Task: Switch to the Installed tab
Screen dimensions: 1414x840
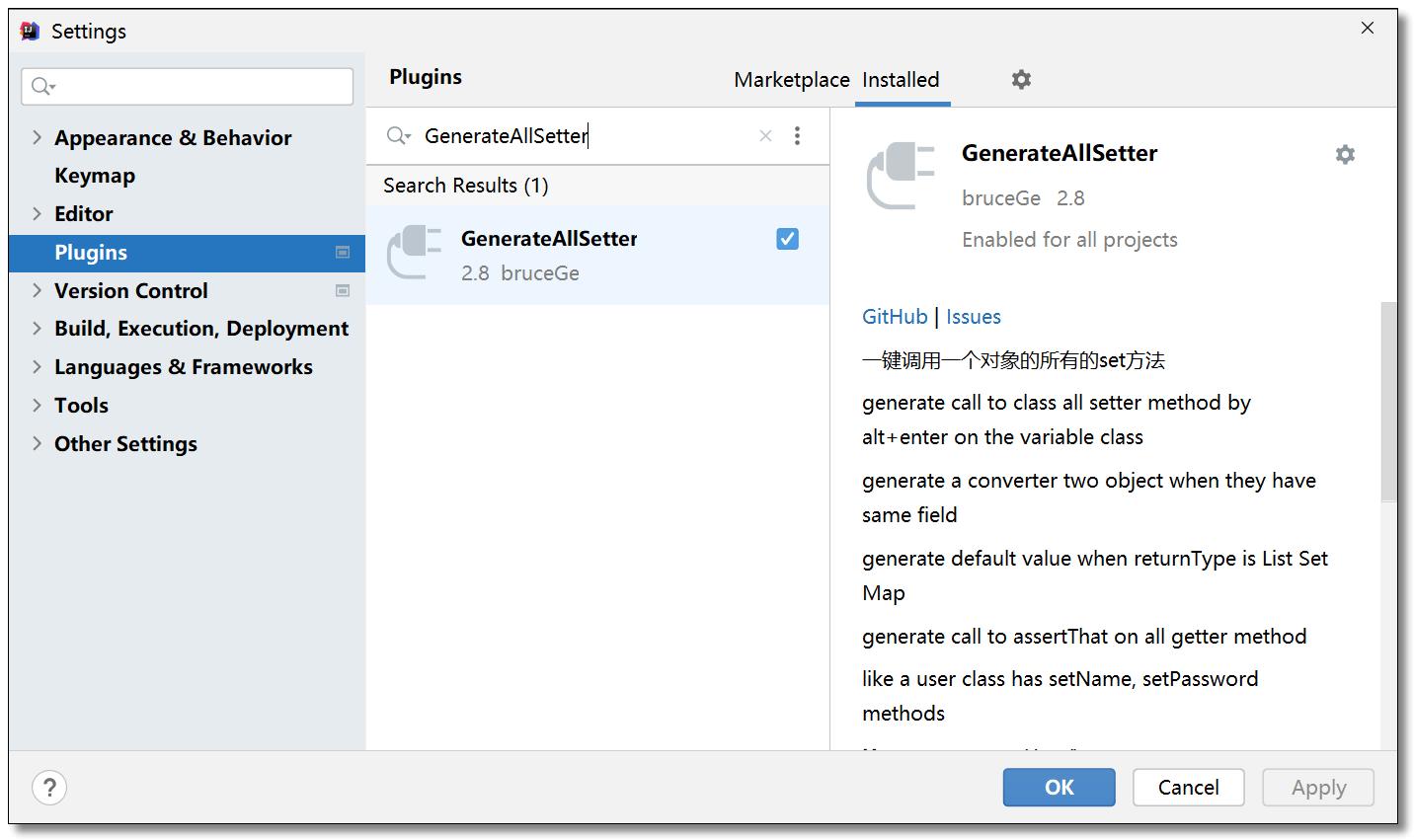Action: pos(901,80)
